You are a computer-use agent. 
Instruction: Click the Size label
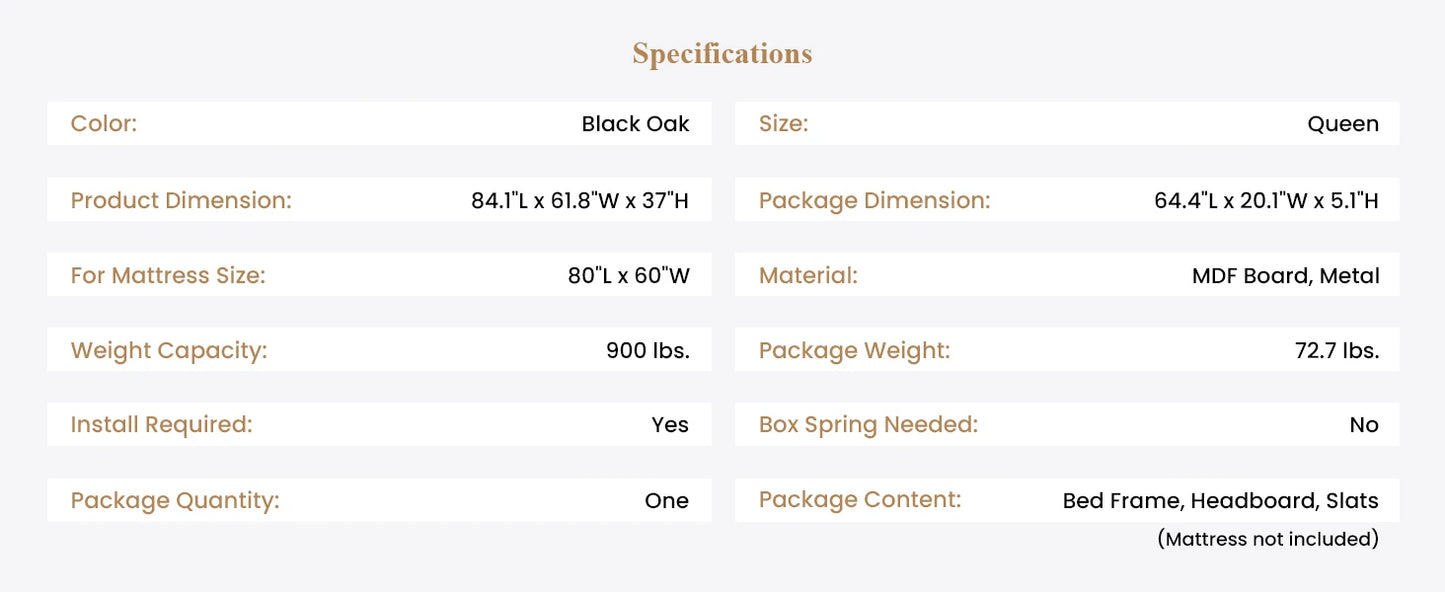click(783, 124)
